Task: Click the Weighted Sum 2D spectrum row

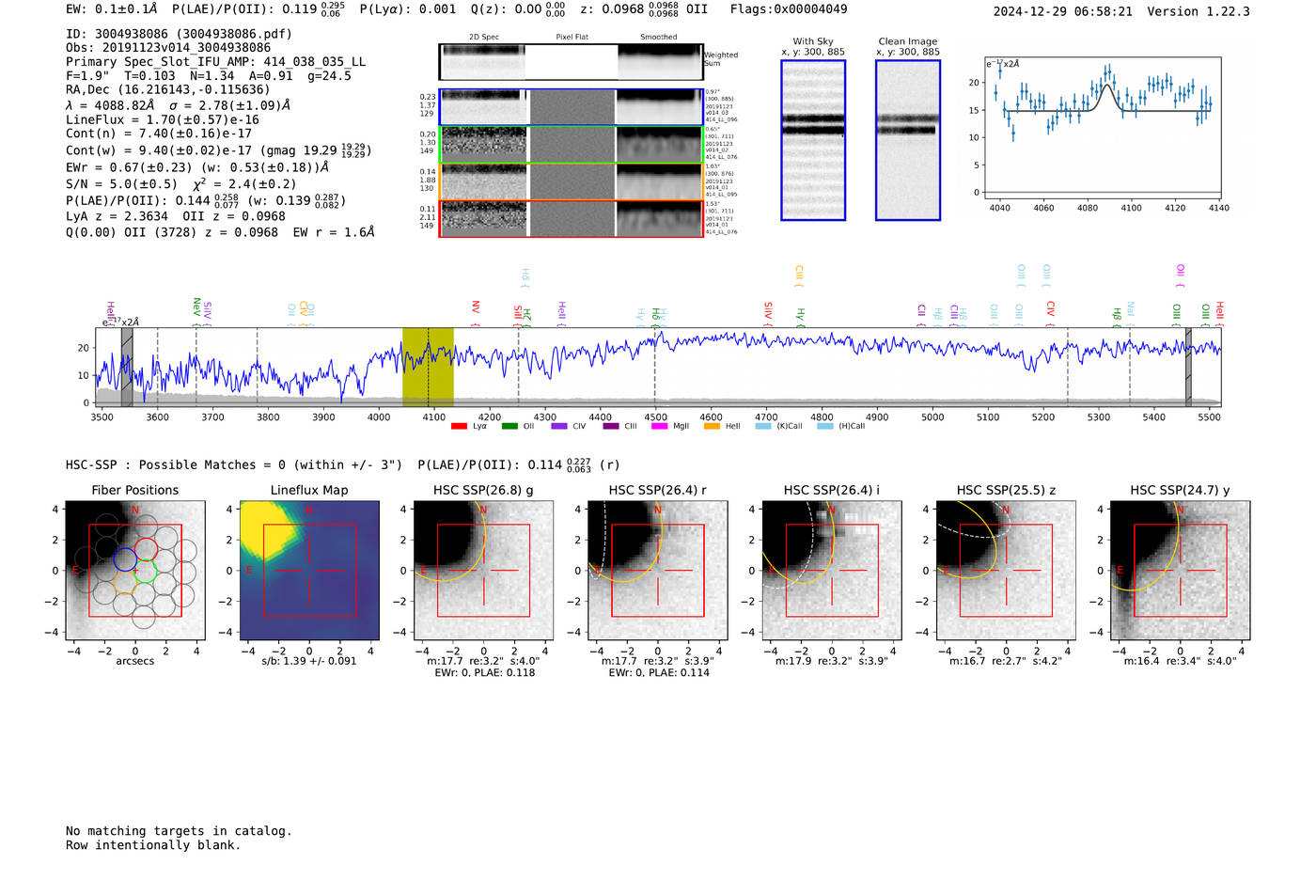Action: (571, 62)
